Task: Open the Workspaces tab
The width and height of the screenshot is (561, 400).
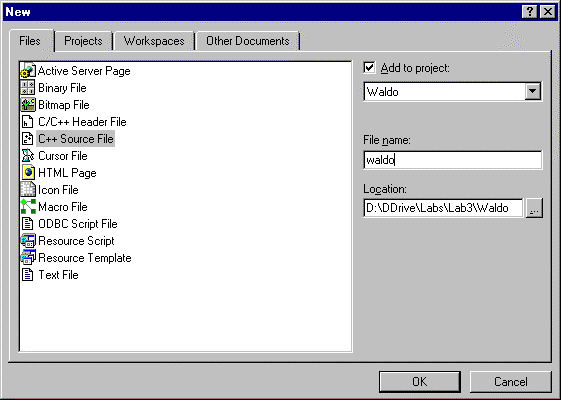Action: 154,41
